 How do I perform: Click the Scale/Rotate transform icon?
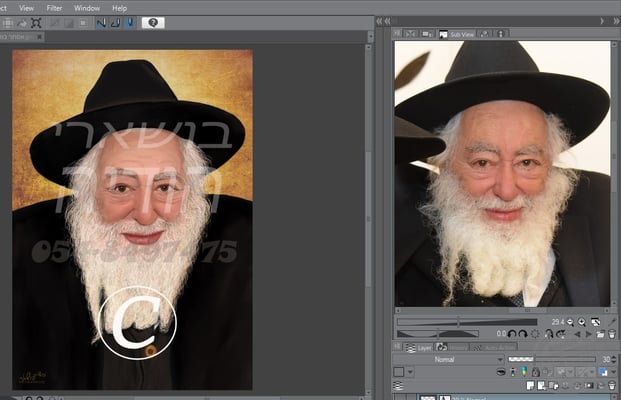click(x=36, y=23)
